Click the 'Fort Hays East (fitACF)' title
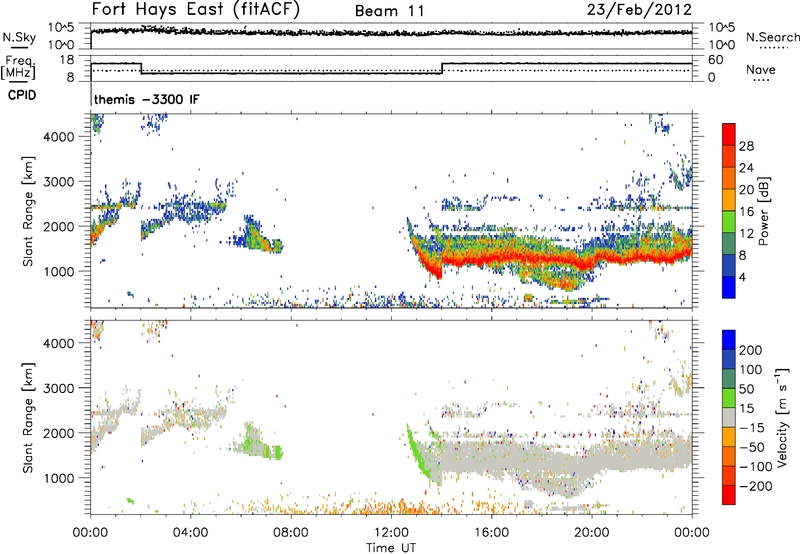The width and height of the screenshot is (800, 554). click(195, 10)
